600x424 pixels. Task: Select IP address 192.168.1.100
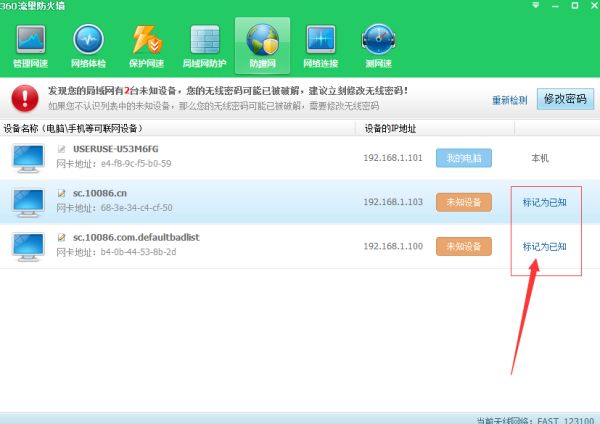coord(393,246)
